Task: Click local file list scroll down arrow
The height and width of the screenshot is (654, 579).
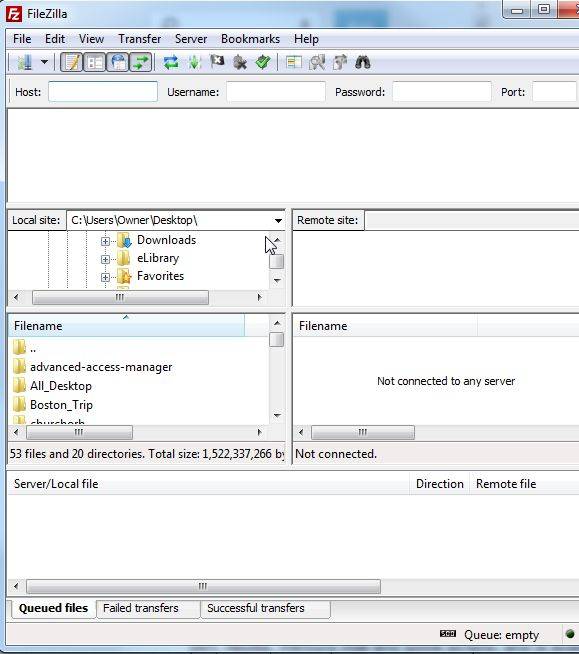Action: pyautogui.click(x=277, y=415)
